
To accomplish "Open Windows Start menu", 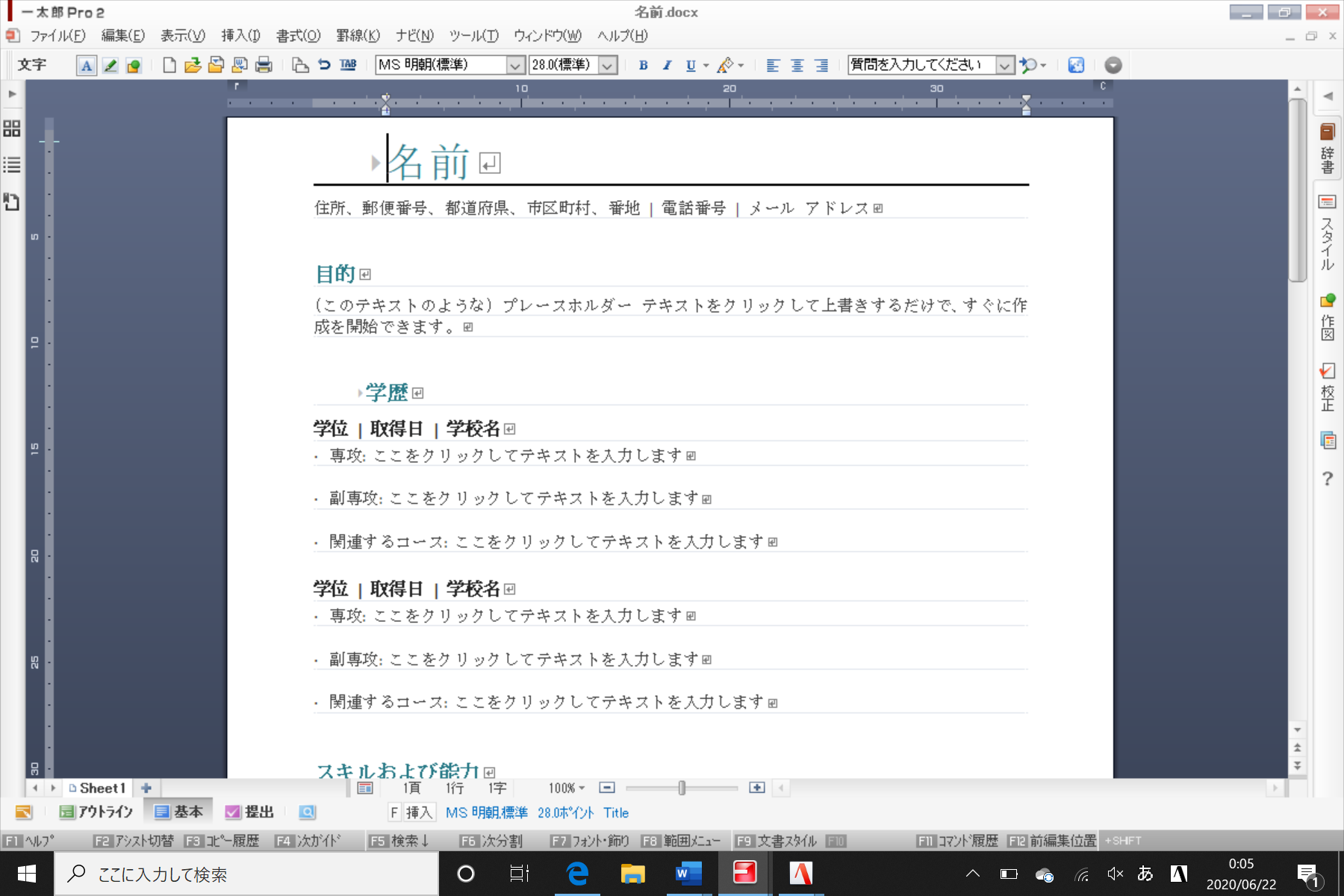I will (x=27, y=874).
